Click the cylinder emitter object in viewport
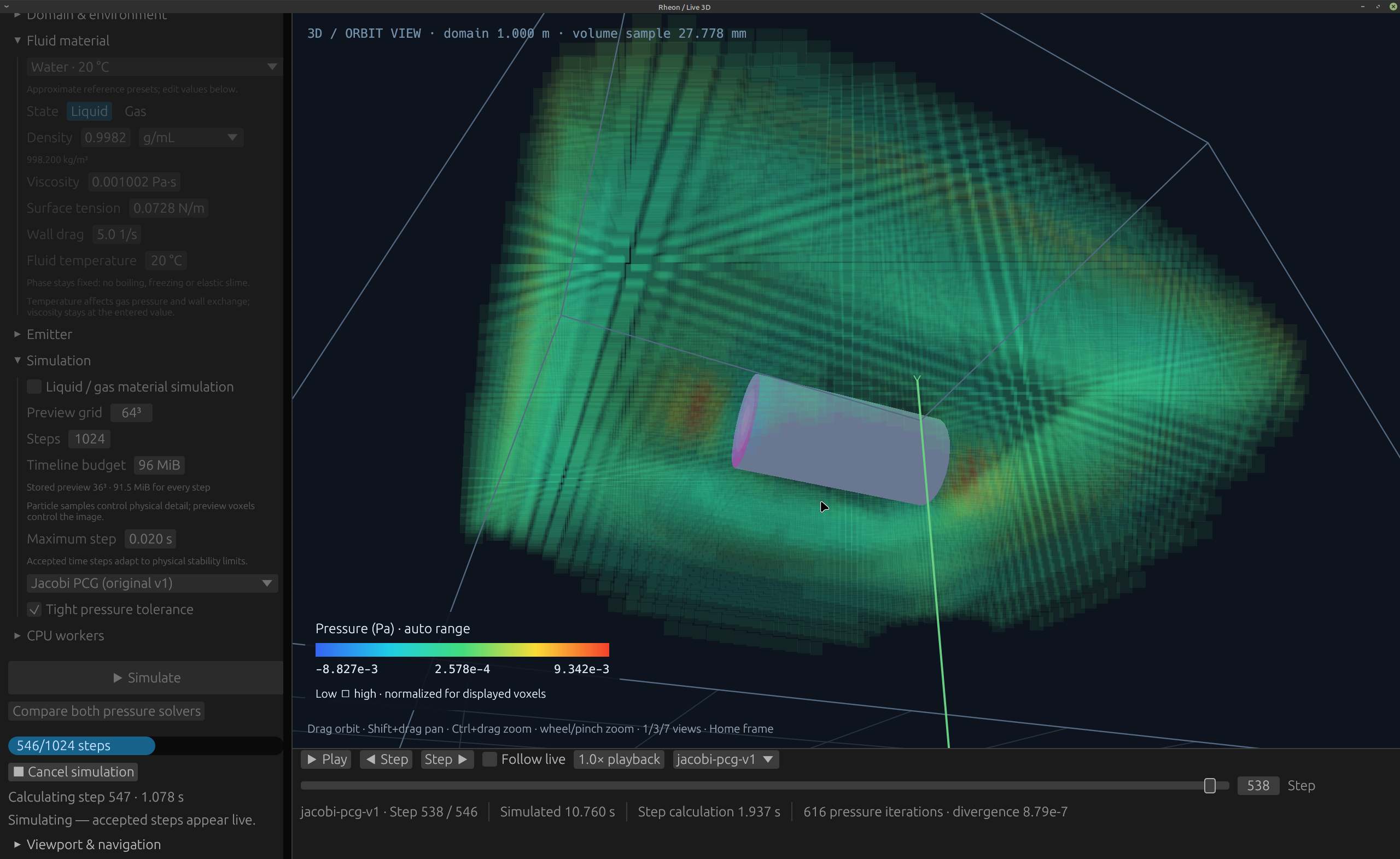Image resolution: width=1400 pixels, height=859 pixels. click(841, 439)
